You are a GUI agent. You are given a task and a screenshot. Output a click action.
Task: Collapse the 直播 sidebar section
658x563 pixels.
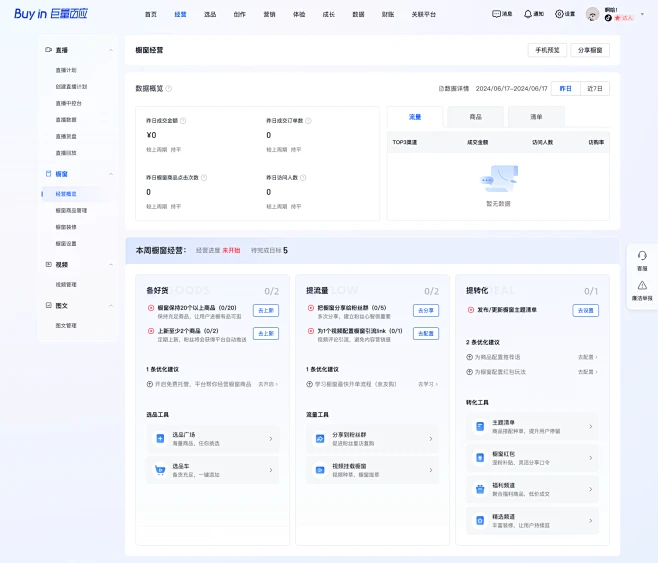point(111,50)
